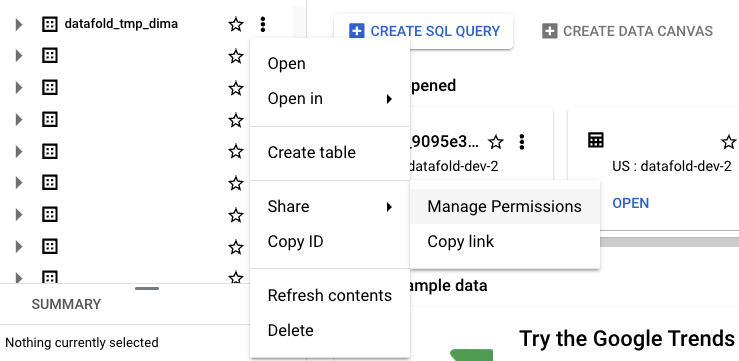The height and width of the screenshot is (361, 739).
Task: Expand the datafold_tmp_dima dataset tree
Action: click(x=19, y=24)
